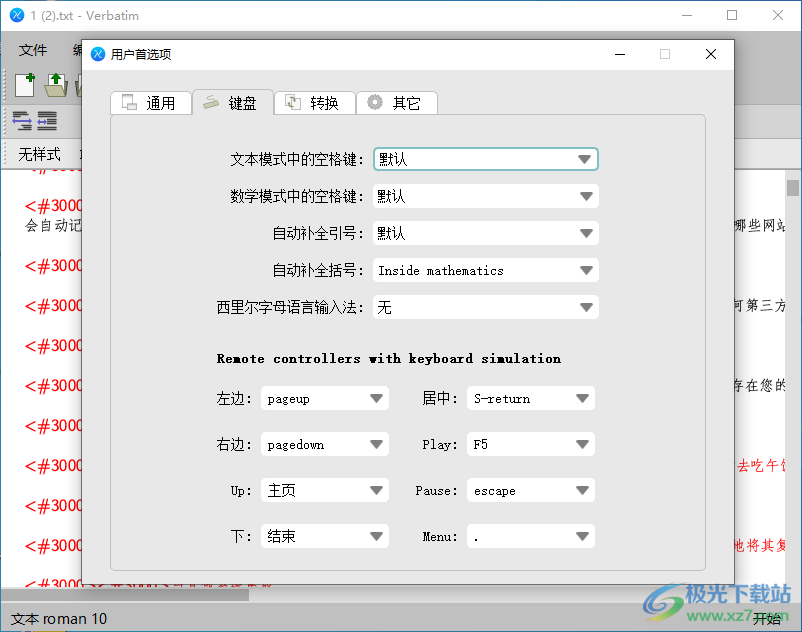Click the open file folder icon with green arrow

(56, 85)
